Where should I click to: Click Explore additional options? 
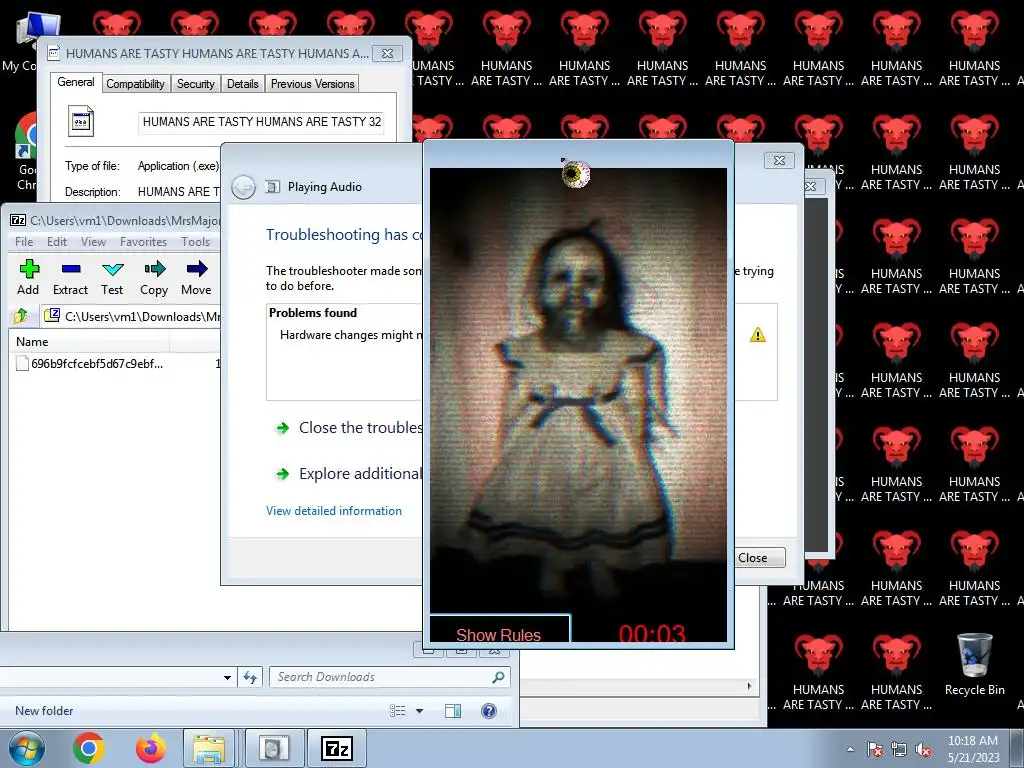click(350, 473)
